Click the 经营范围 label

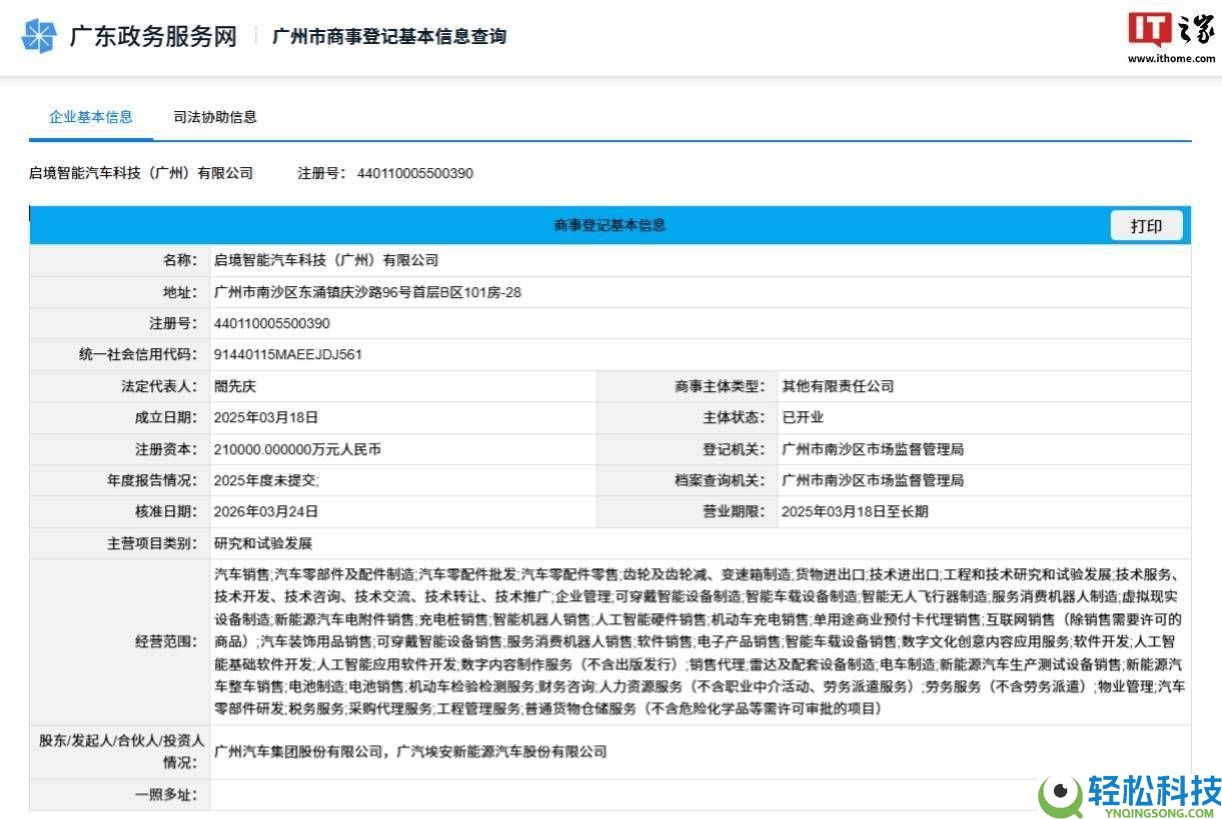coord(166,641)
